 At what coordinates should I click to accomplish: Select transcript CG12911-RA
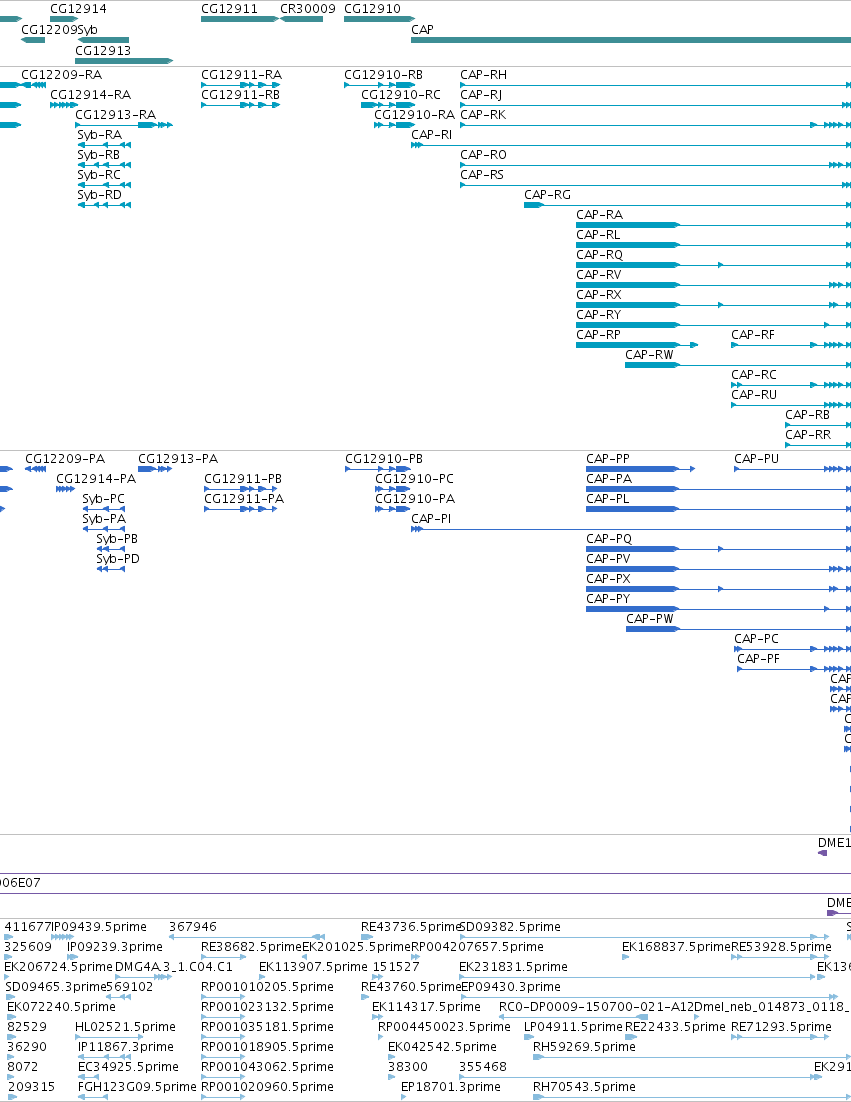(x=241, y=74)
